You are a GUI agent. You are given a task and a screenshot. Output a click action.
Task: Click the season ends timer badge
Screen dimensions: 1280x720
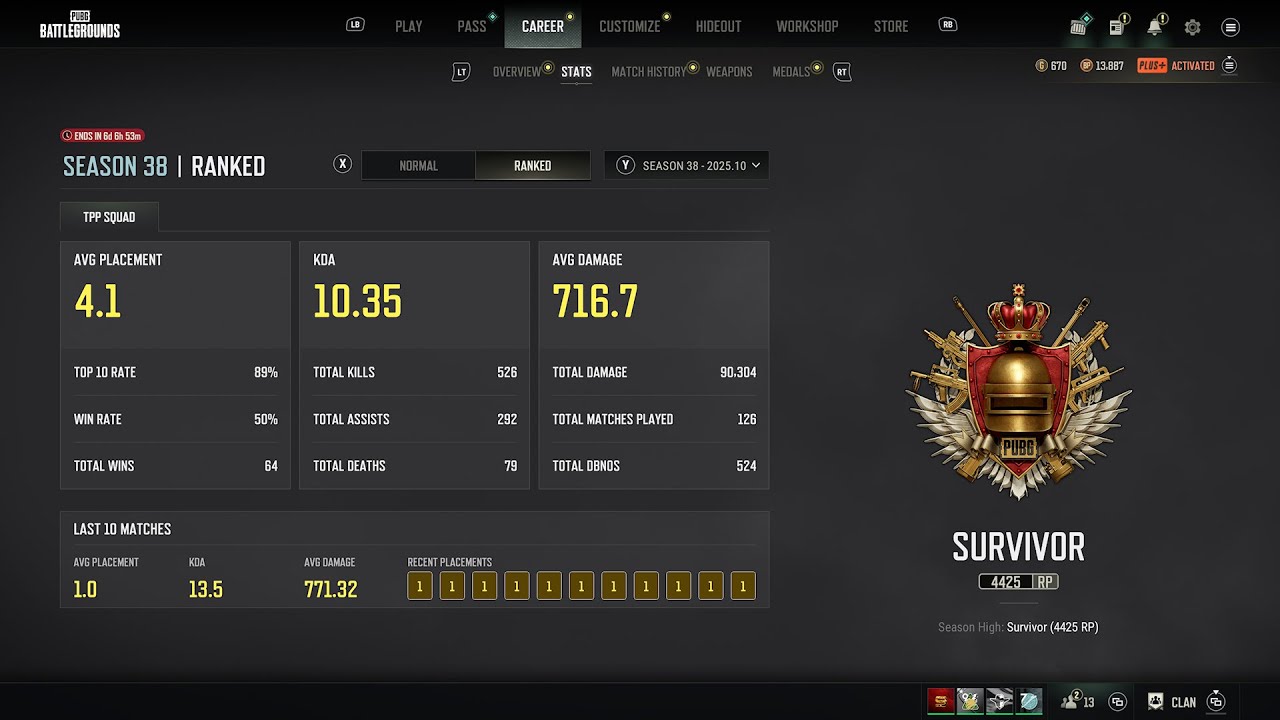pyautogui.click(x=102, y=135)
